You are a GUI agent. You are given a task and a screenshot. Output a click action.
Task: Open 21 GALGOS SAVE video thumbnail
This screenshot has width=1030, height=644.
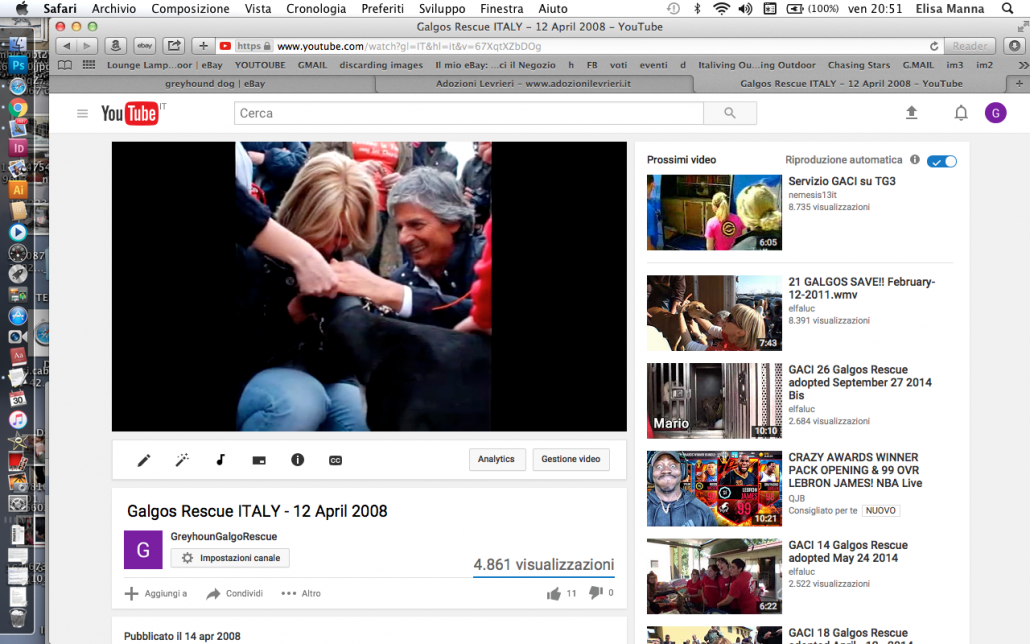point(714,313)
